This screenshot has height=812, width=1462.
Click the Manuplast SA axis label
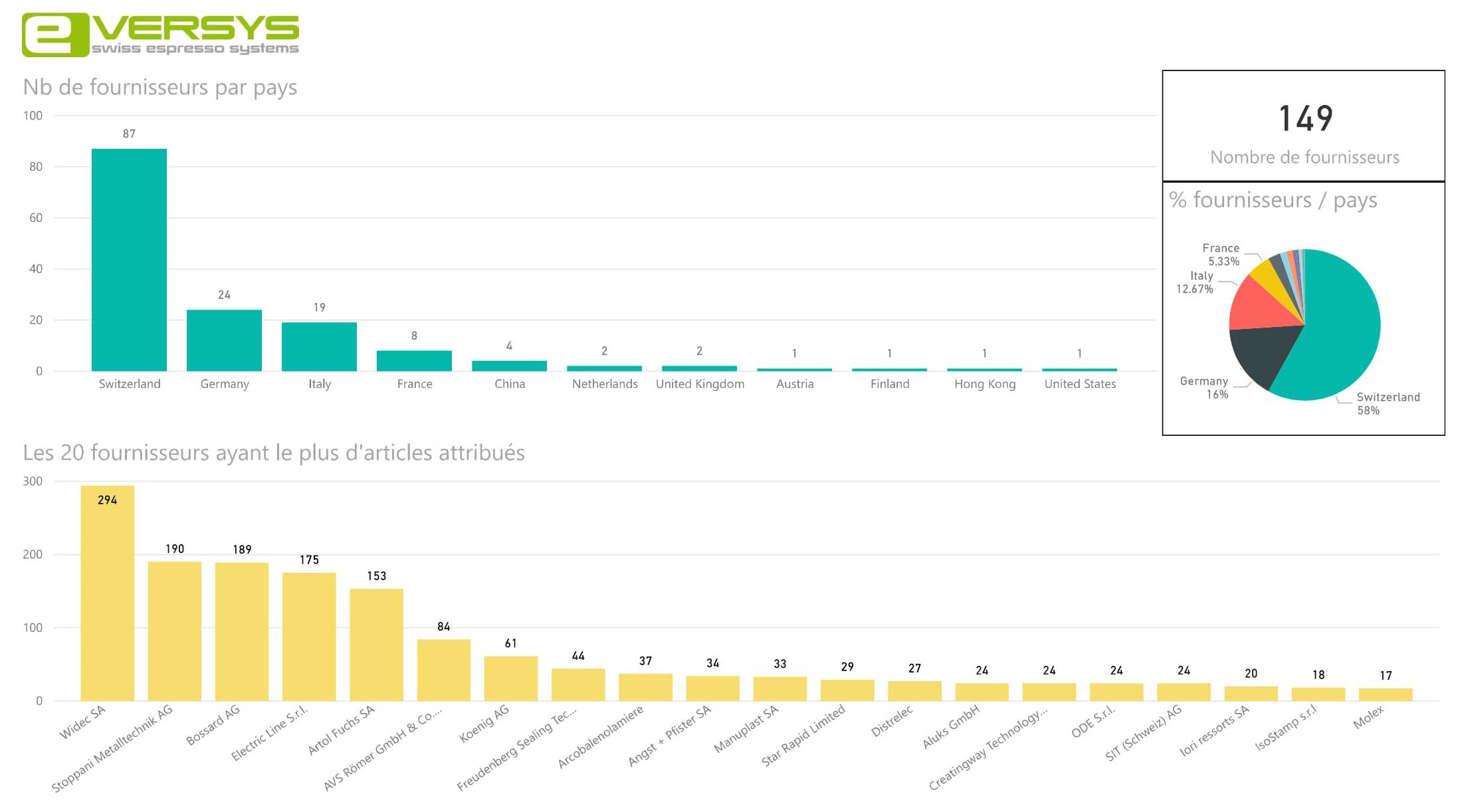(746, 730)
